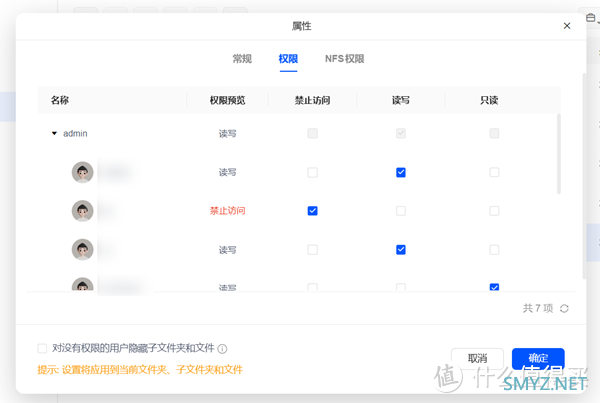Click the third user avatar under admin
This screenshot has width=600, height=403.
(x=83, y=249)
